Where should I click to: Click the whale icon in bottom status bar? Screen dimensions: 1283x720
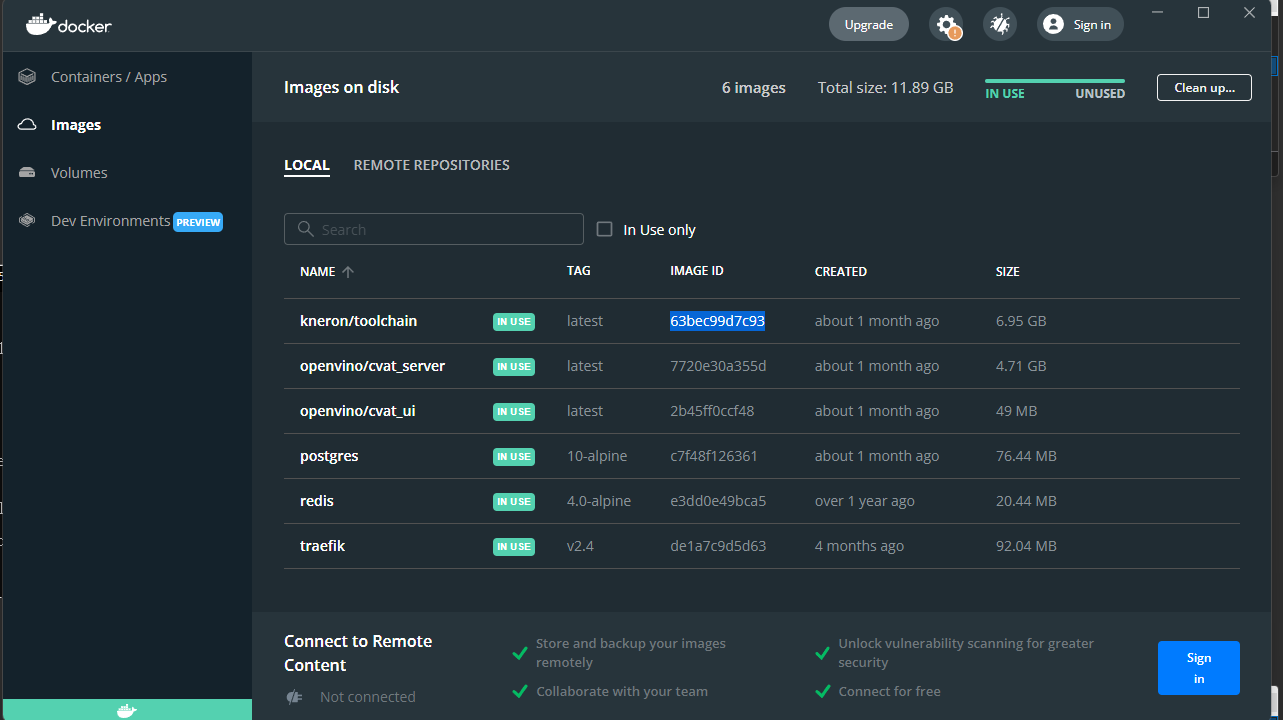126,711
